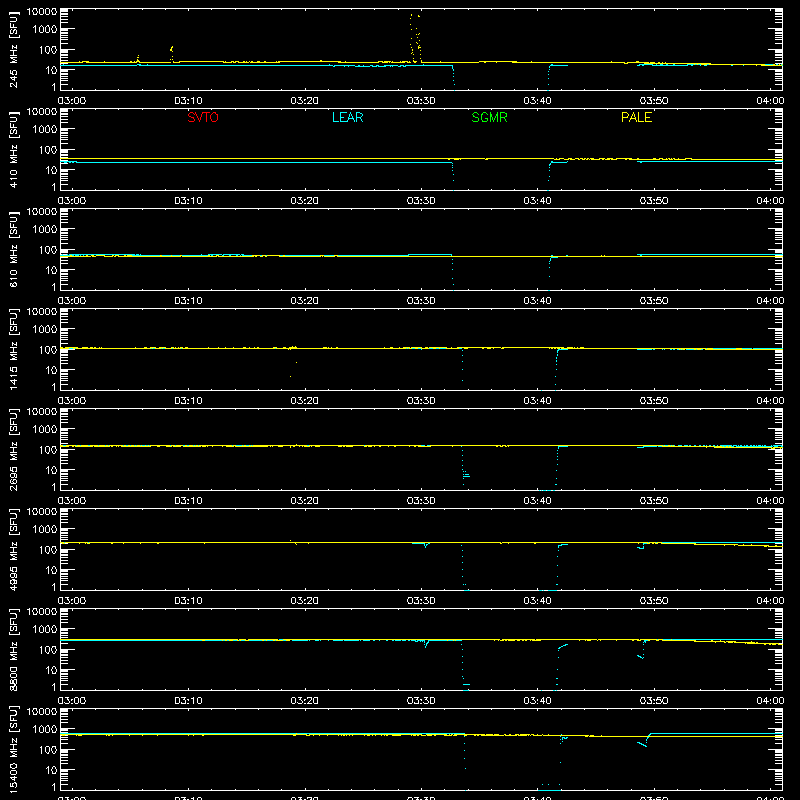Screen dimensions: 800x800
Task: Click the 04:00 time label under the 4995 MHz plot
Action: 770,601
